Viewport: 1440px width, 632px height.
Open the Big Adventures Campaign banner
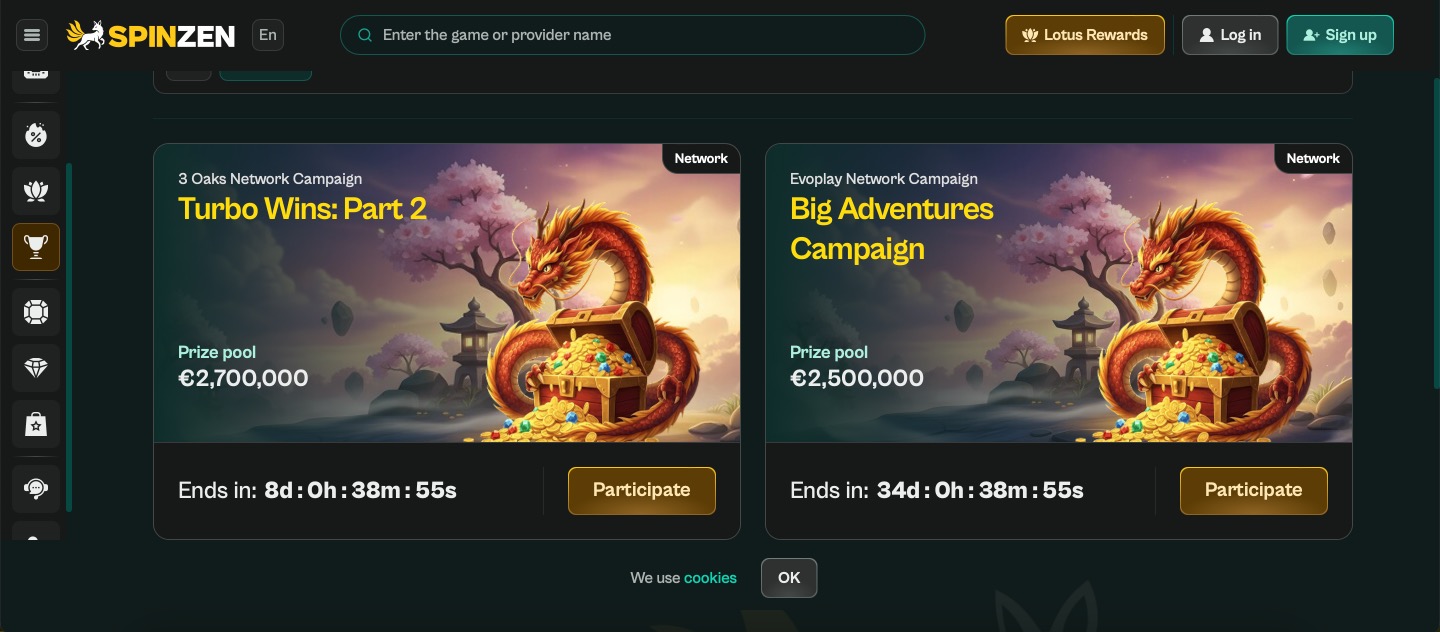coord(1058,292)
